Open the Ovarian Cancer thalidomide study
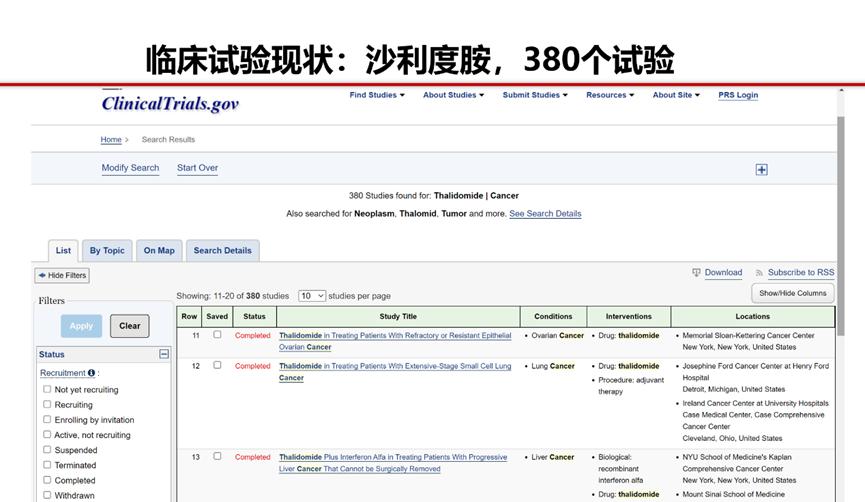 395,341
